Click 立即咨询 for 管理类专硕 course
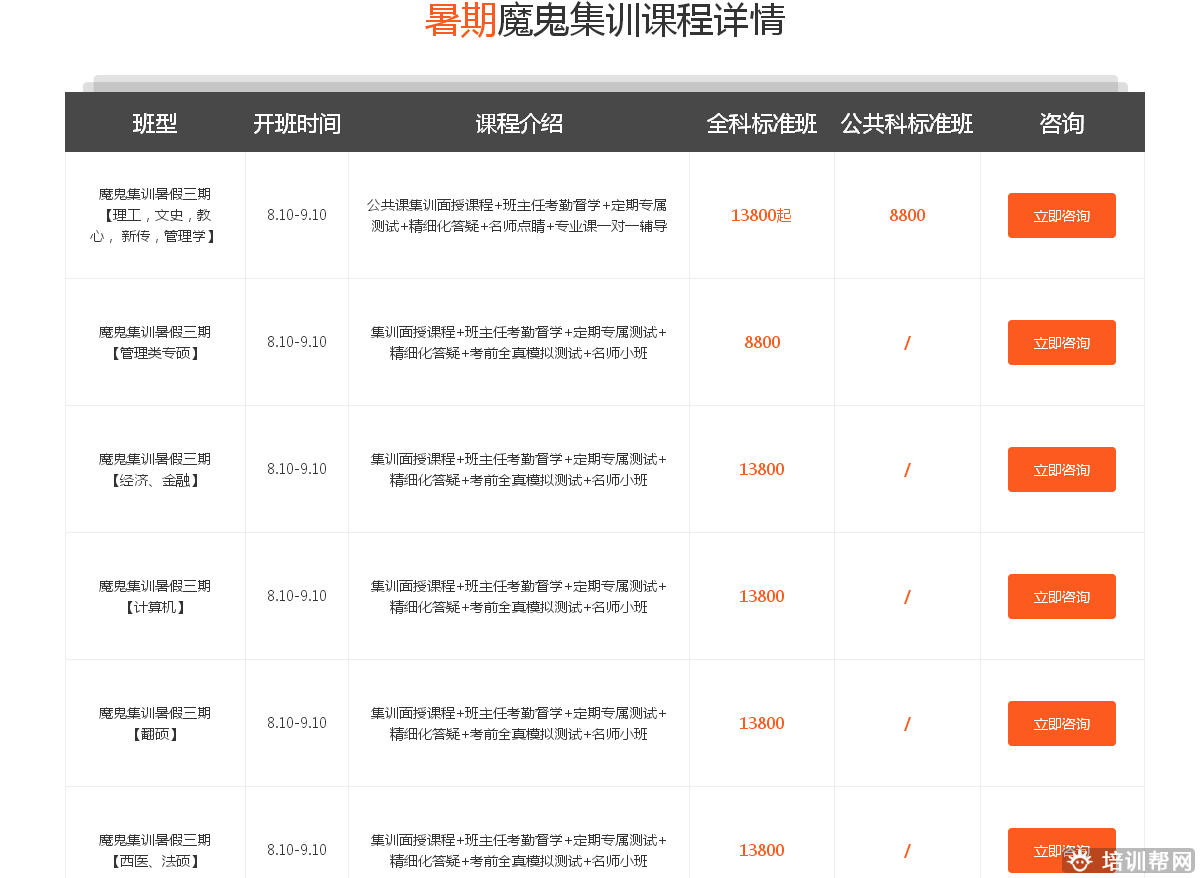 coord(1061,342)
